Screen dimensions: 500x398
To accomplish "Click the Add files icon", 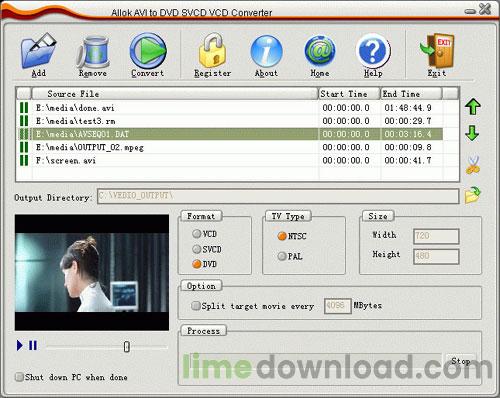I will pos(39,51).
